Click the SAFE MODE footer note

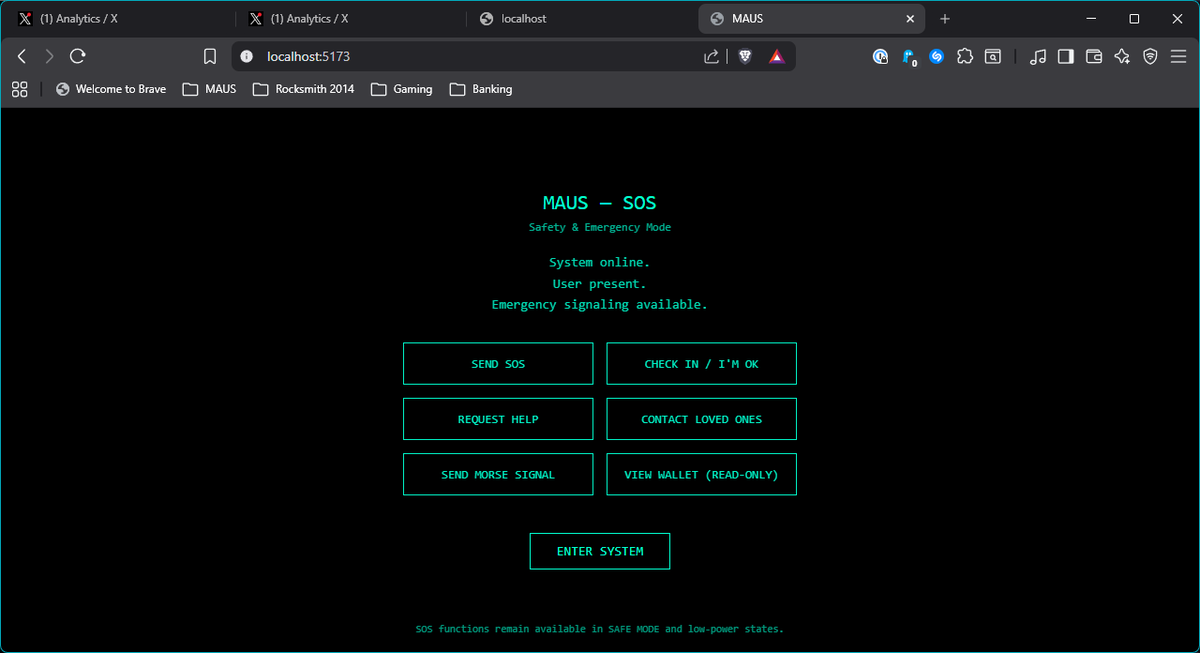click(600, 629)
